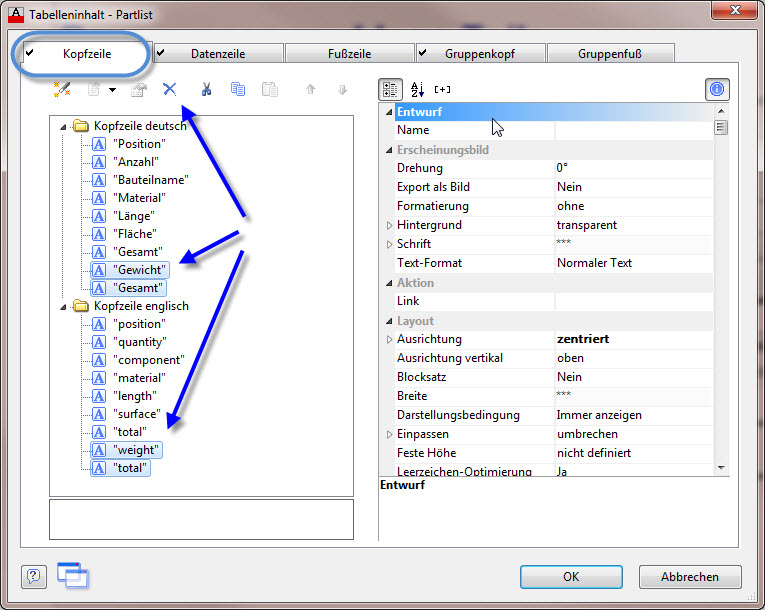Click the wand/new element toolbar icon

click(x=62, y=89)
